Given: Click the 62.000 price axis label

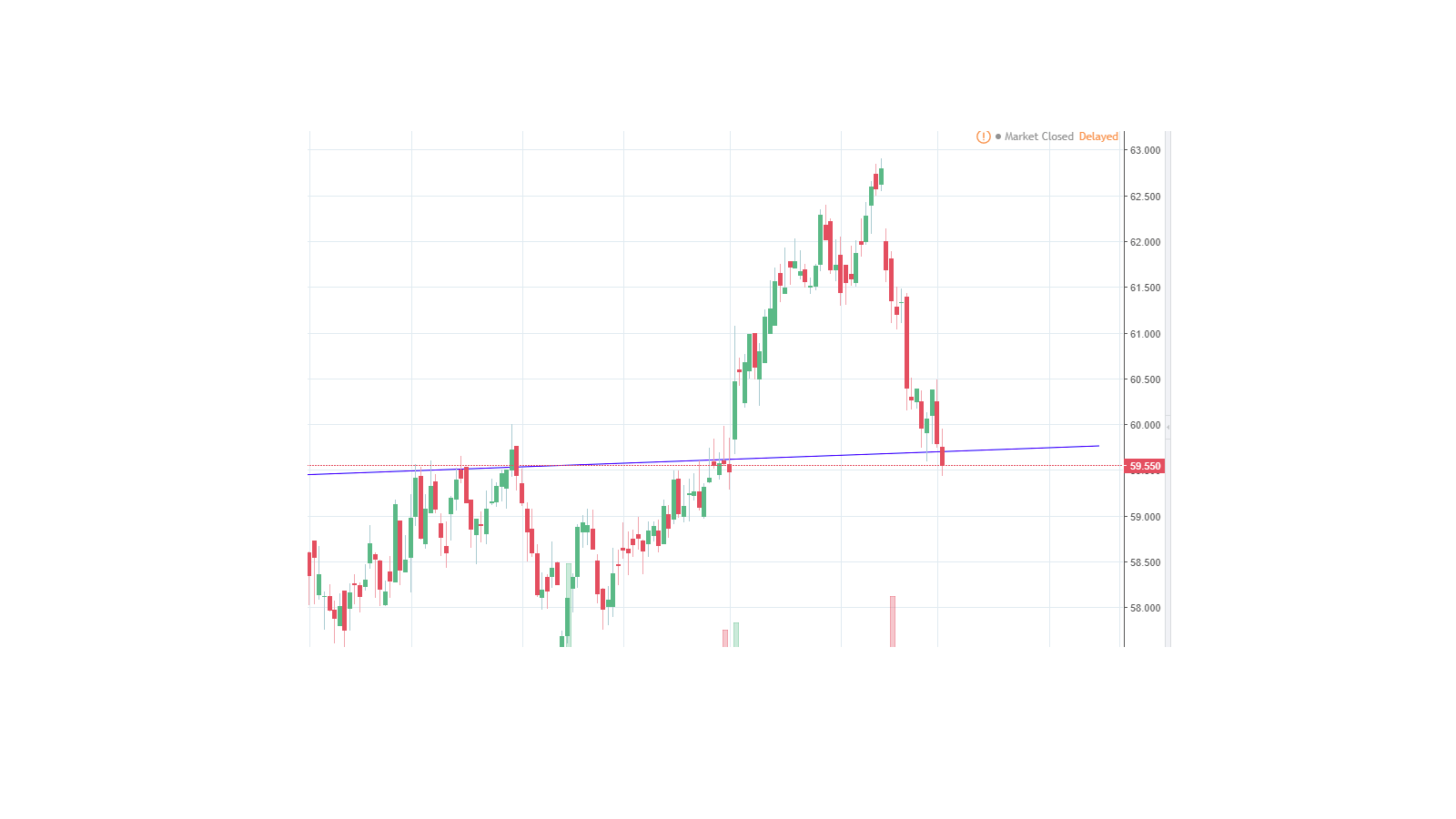Looking at the screenshot, I should pyautogui.click(x=1145, y=242).
